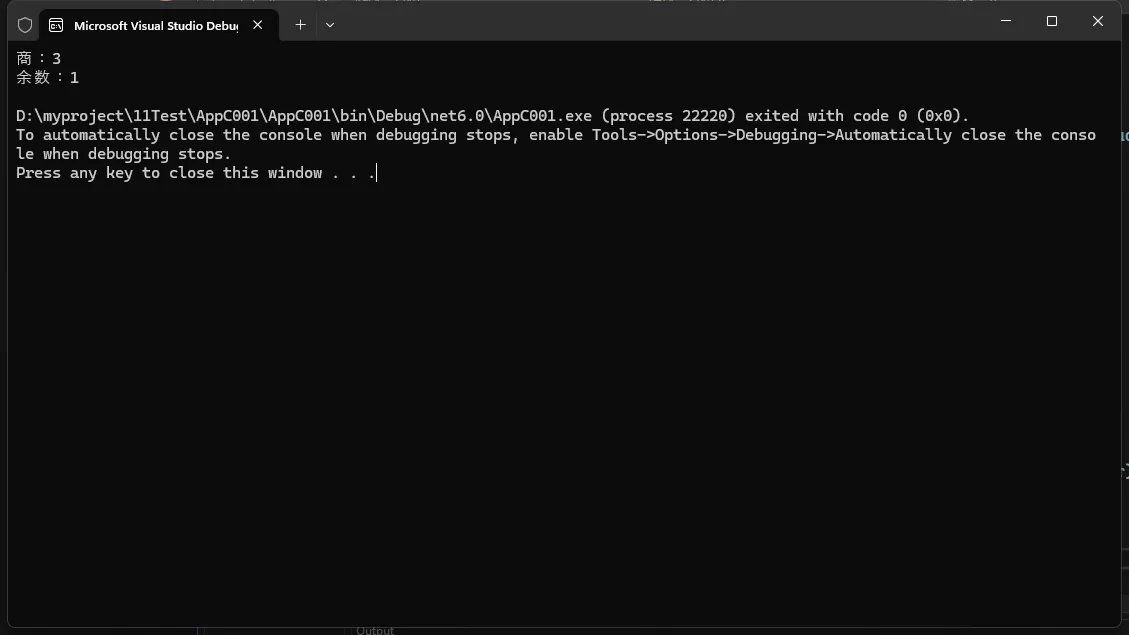The width and height of the screenshot is (1129, 635).
Task: Click the Output label below the console
Action: point(374,630)
